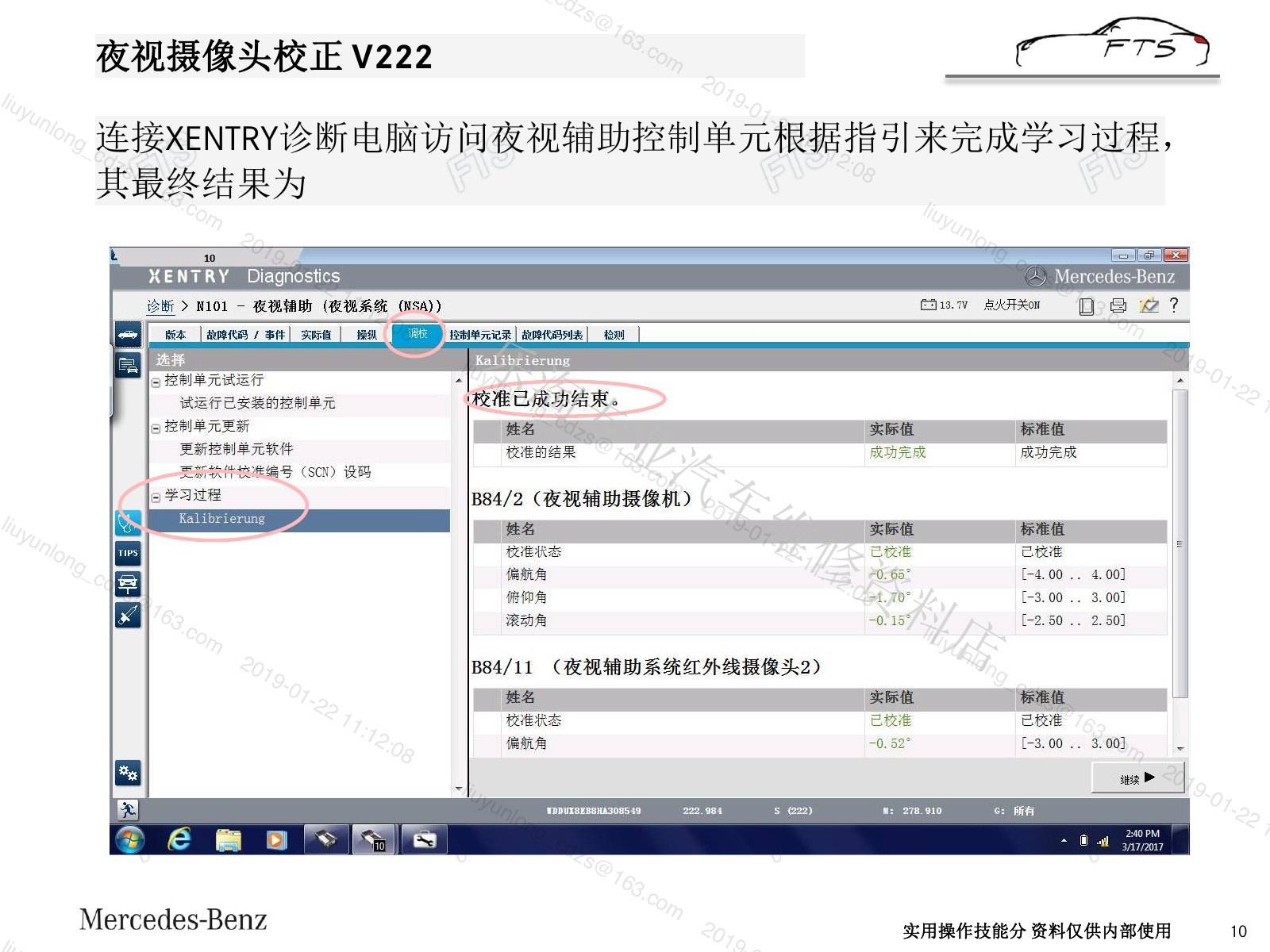Click the results pane scrollbar up arrow
The image size is (1270, 952).
point(1180,381)
